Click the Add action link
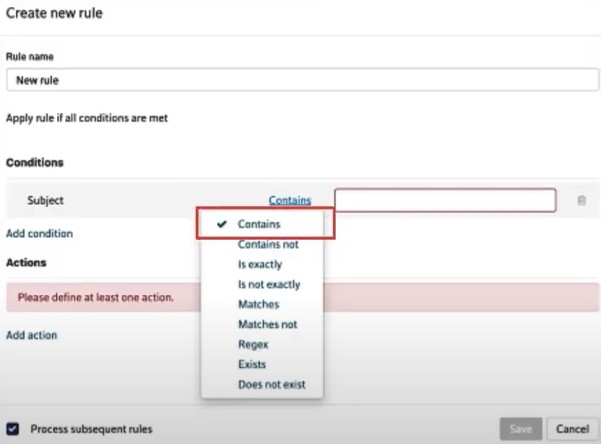Screen dimensions: 601x444 coord(31,335)
